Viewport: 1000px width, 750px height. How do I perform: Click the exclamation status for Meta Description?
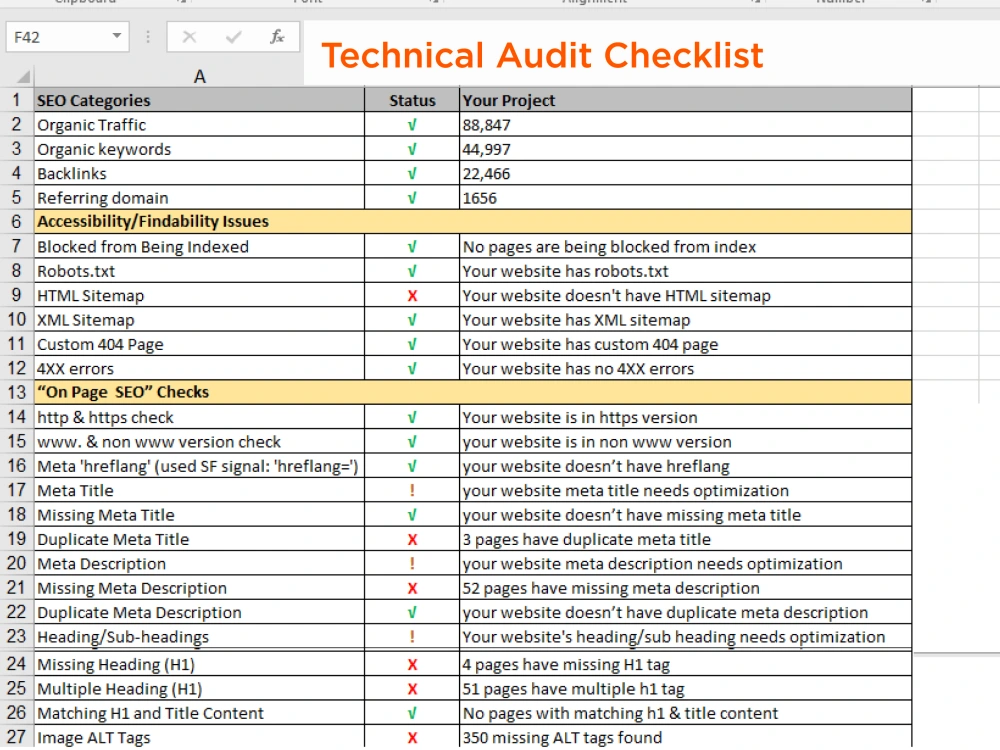tap(412, 563)
